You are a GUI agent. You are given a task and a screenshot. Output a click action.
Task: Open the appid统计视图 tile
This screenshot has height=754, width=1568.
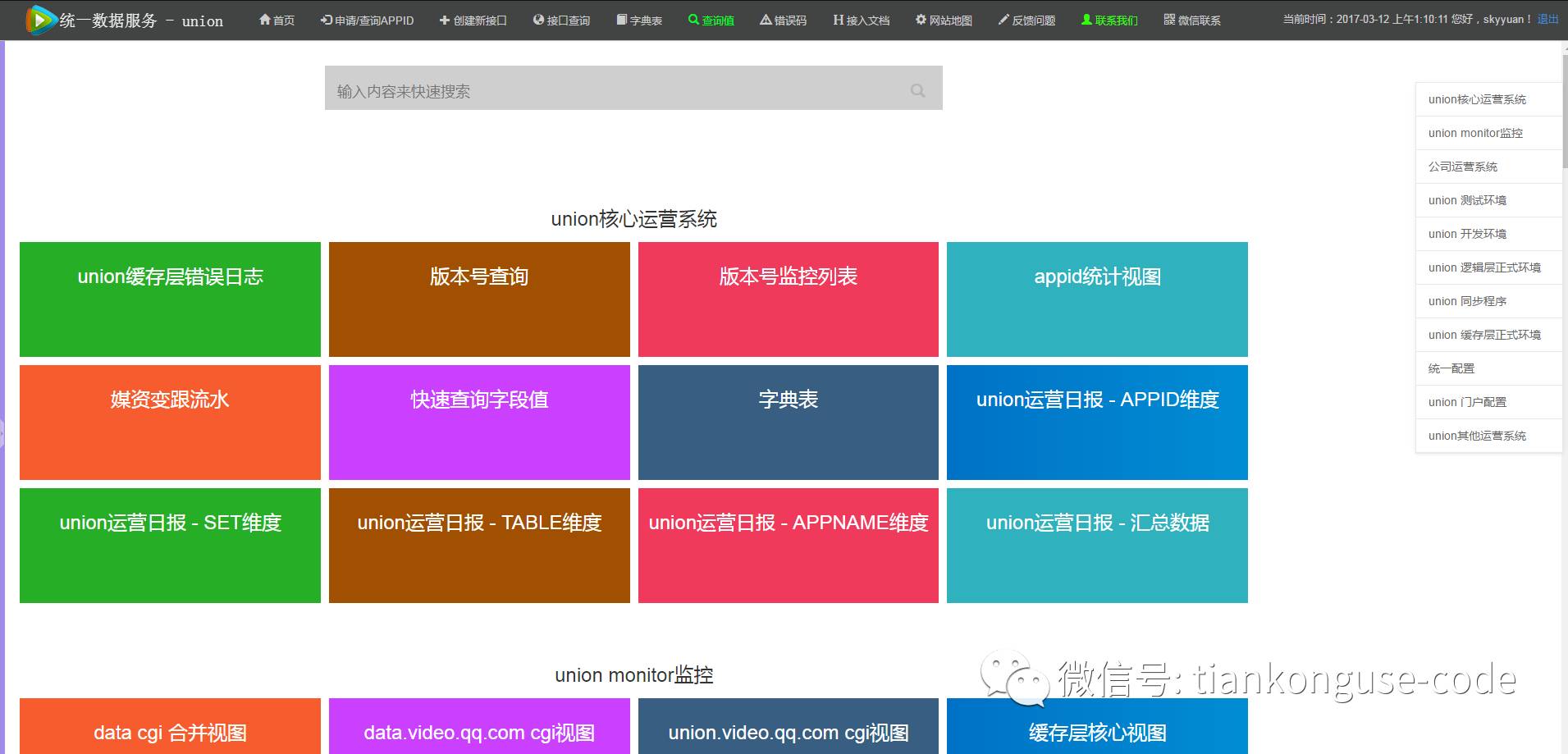pyautogui.click(x=1097, y=299)
